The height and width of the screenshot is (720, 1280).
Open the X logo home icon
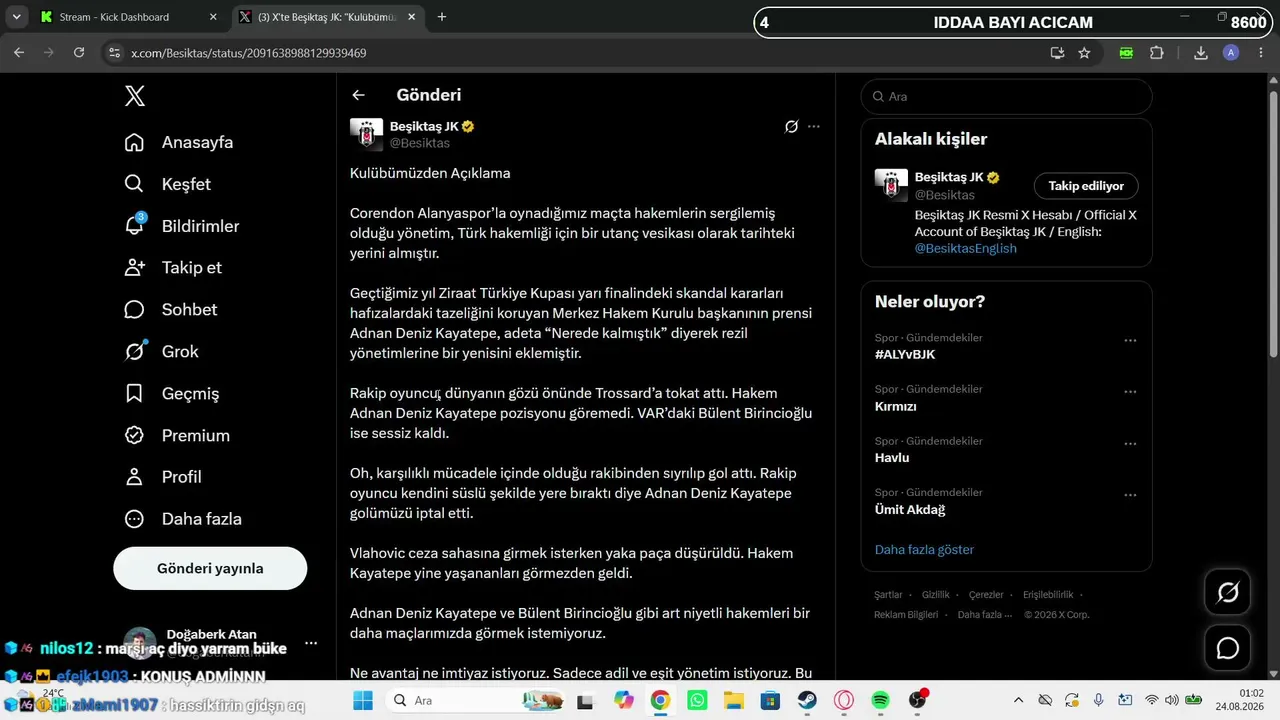tap(135, 96)
